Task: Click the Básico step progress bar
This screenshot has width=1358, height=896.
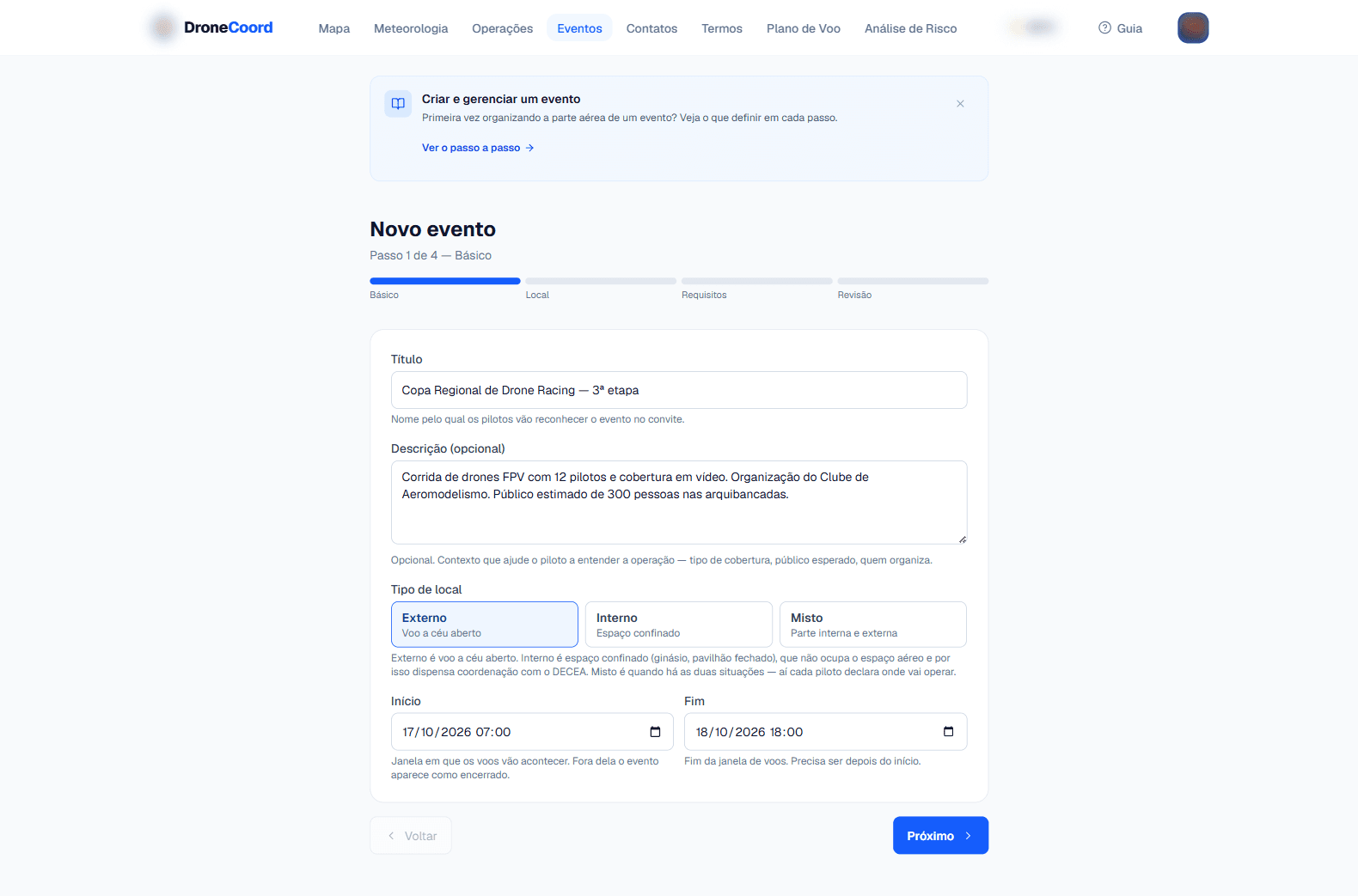Action: coord(445,281)
